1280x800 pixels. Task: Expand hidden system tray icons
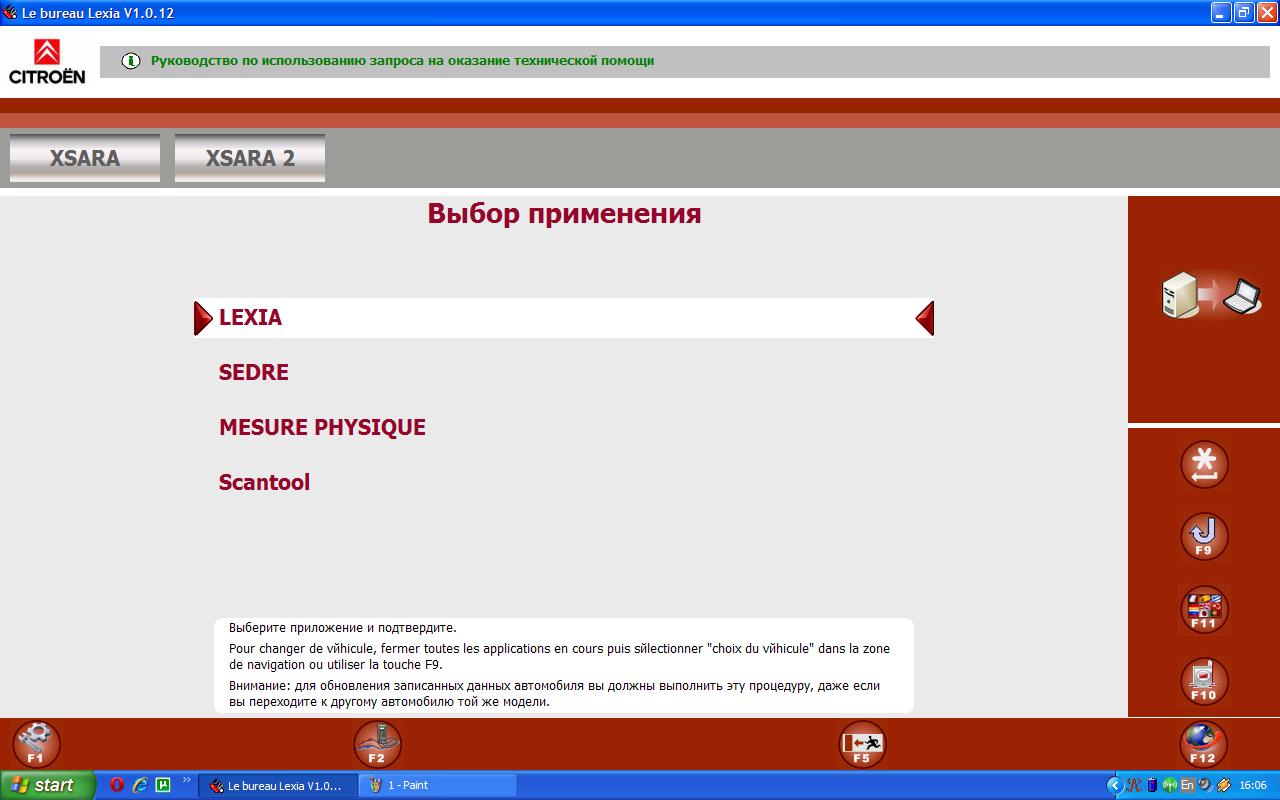(1115, 785)
